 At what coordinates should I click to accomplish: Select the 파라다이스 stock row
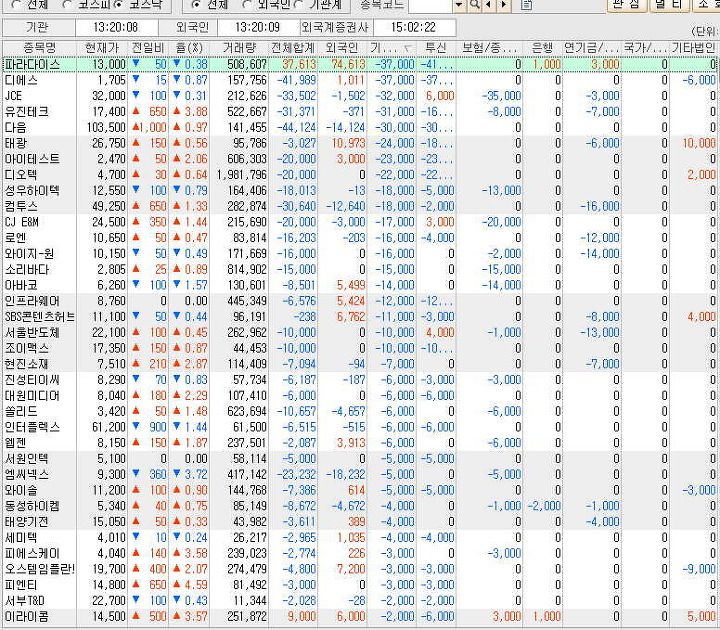tap(360, 64)
